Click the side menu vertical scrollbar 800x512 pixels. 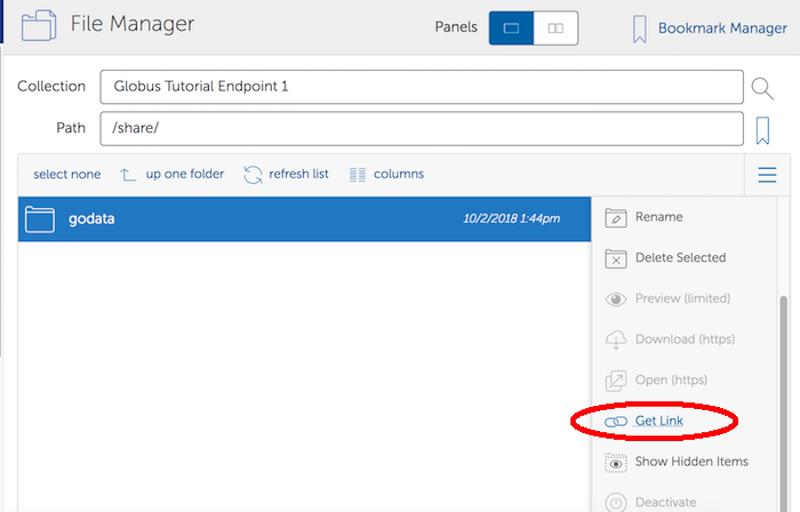pos(783,403)
